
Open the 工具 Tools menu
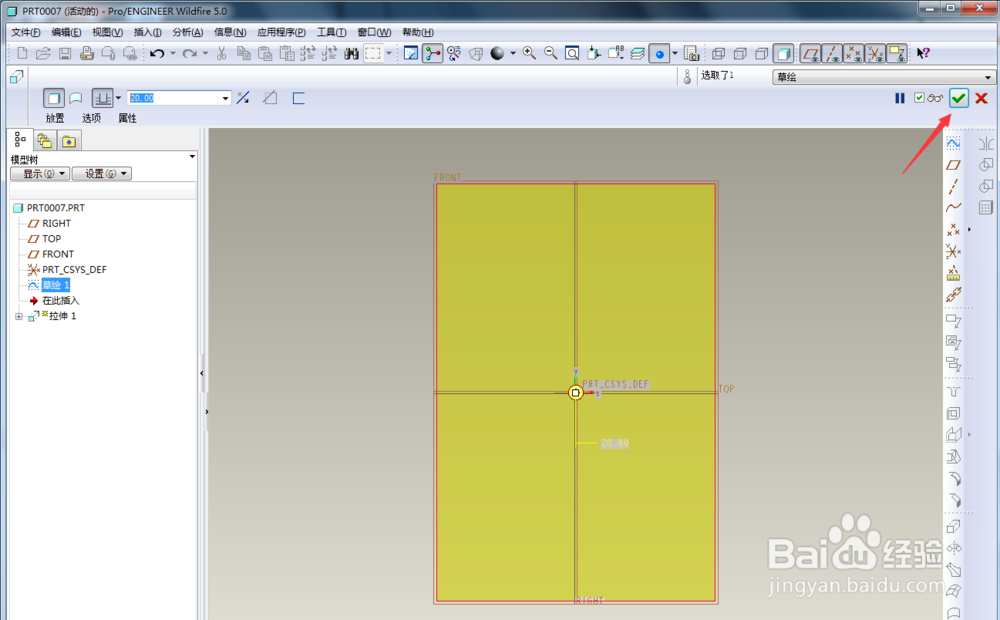tap(332, 32)
